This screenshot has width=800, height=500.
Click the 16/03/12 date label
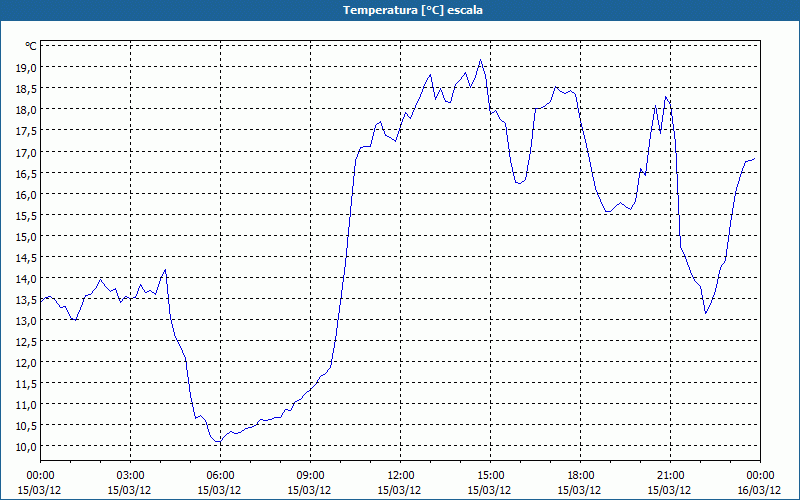[x=759, y=490]
